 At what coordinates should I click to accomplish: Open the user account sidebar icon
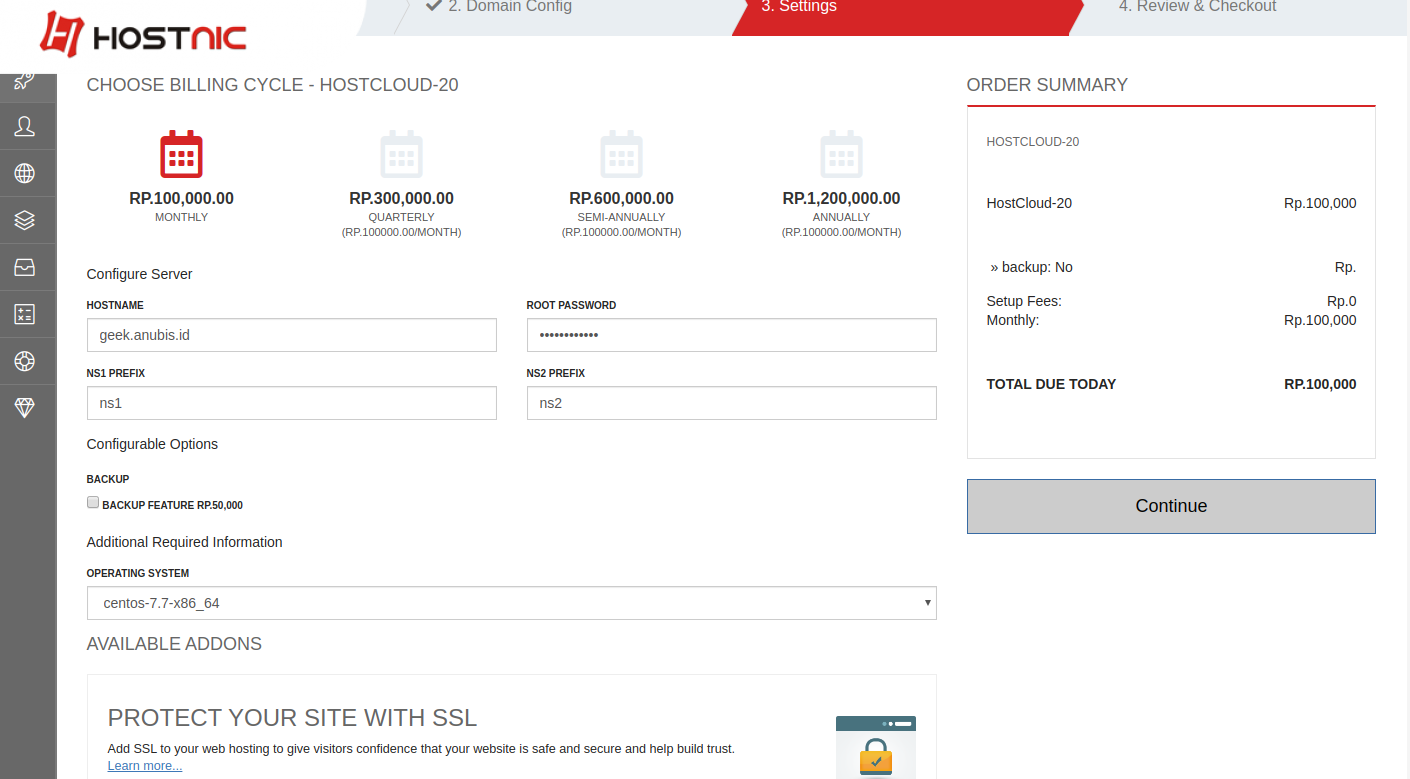(x=25, y=126)
